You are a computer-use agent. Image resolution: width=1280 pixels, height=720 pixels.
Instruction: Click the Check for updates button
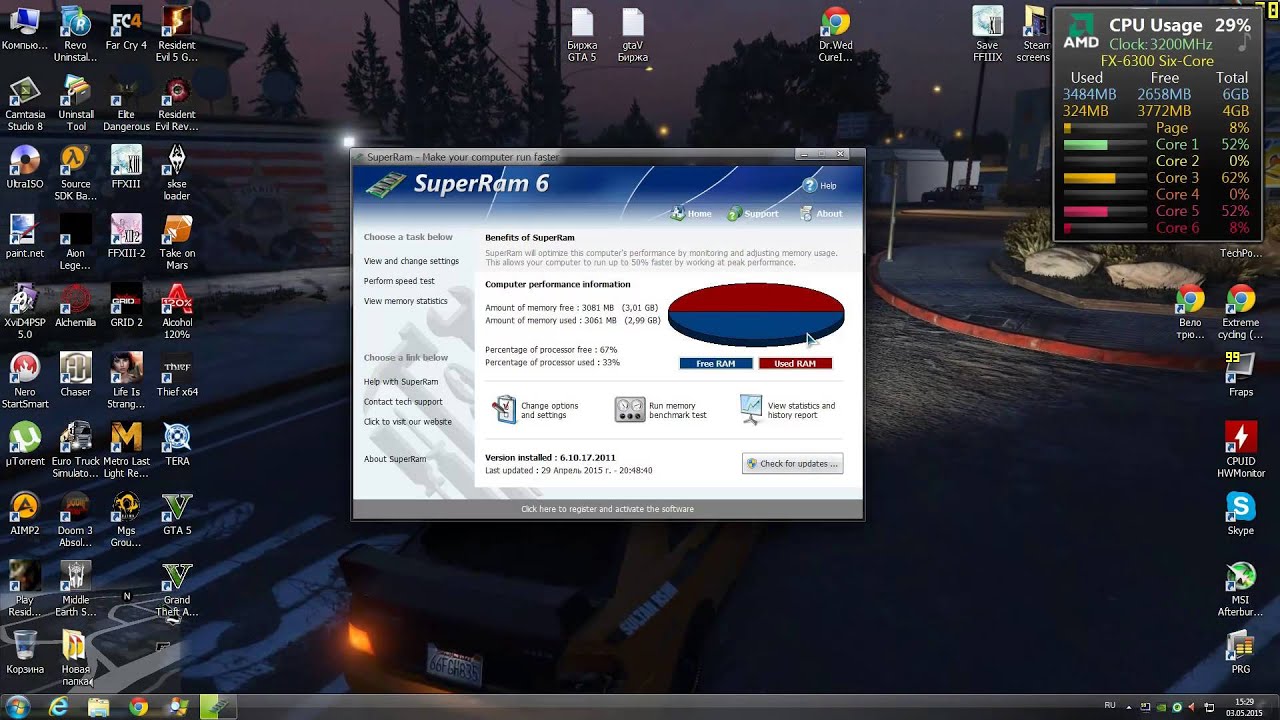coord(793,464)
